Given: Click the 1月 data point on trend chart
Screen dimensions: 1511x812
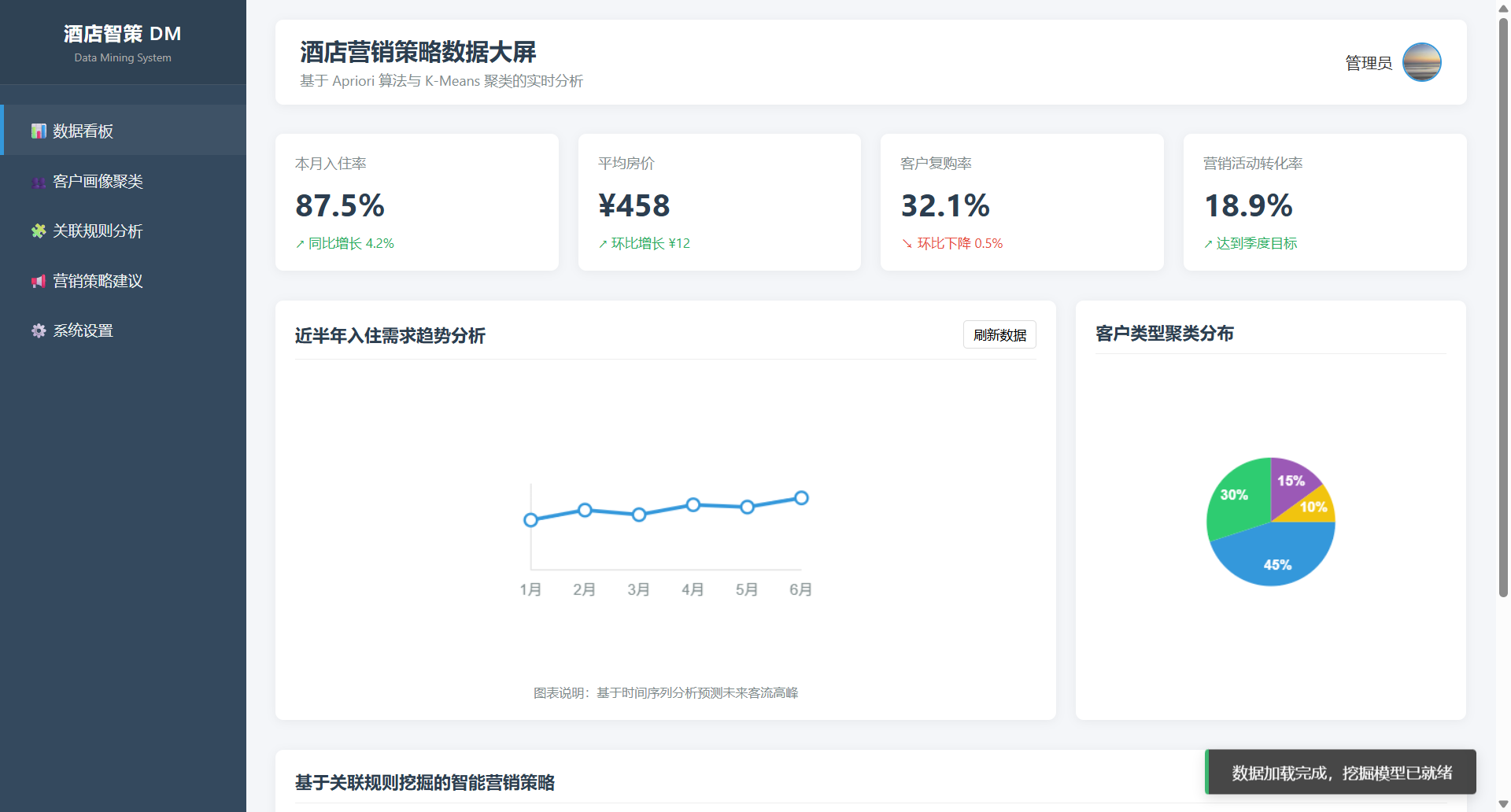Looking at the screenshot, I should pyautogui.click(x=530, y=520).
